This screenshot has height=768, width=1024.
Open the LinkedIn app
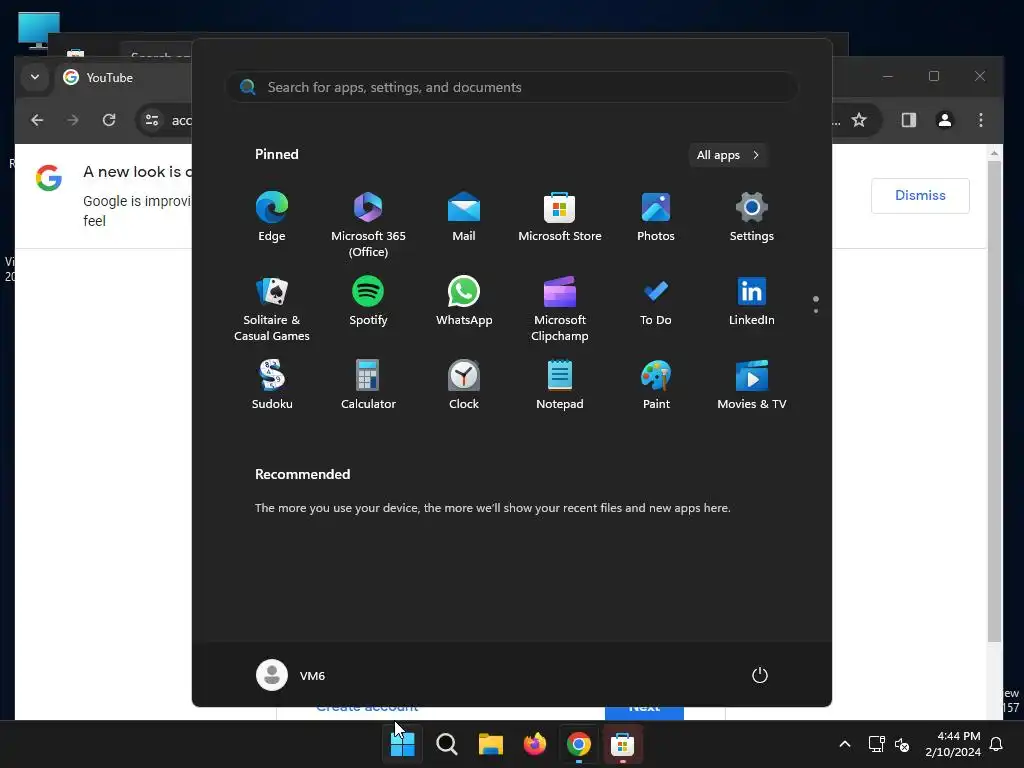pyautogui.click(x=752, y=301)
